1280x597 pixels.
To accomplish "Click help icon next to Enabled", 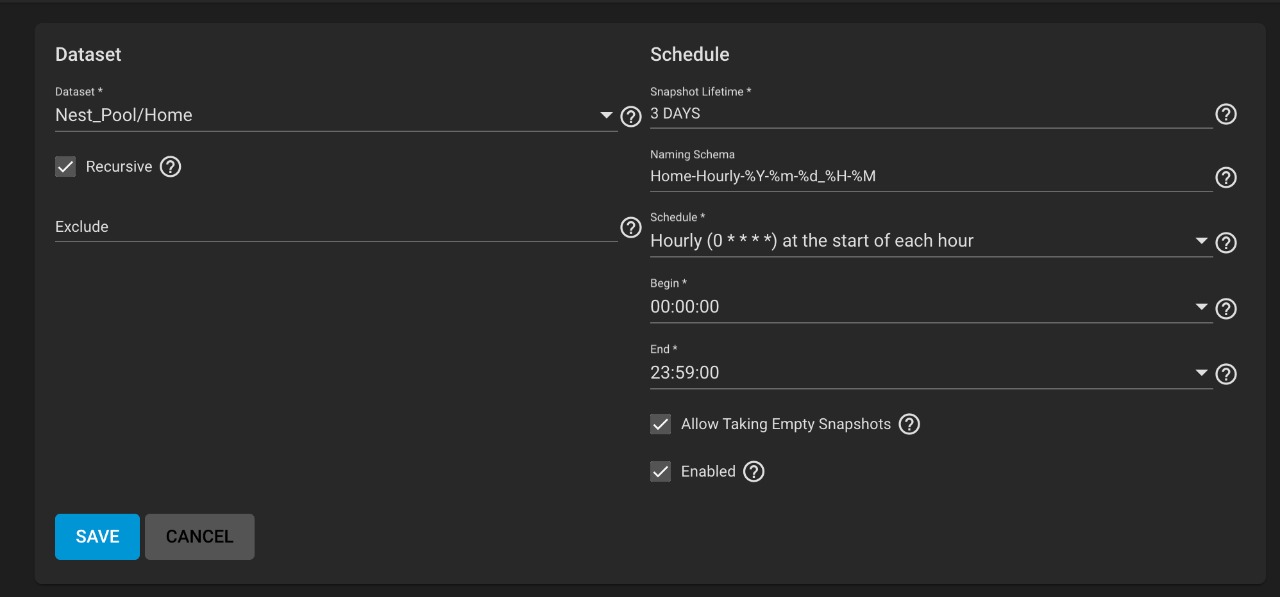I will [754, 472].
